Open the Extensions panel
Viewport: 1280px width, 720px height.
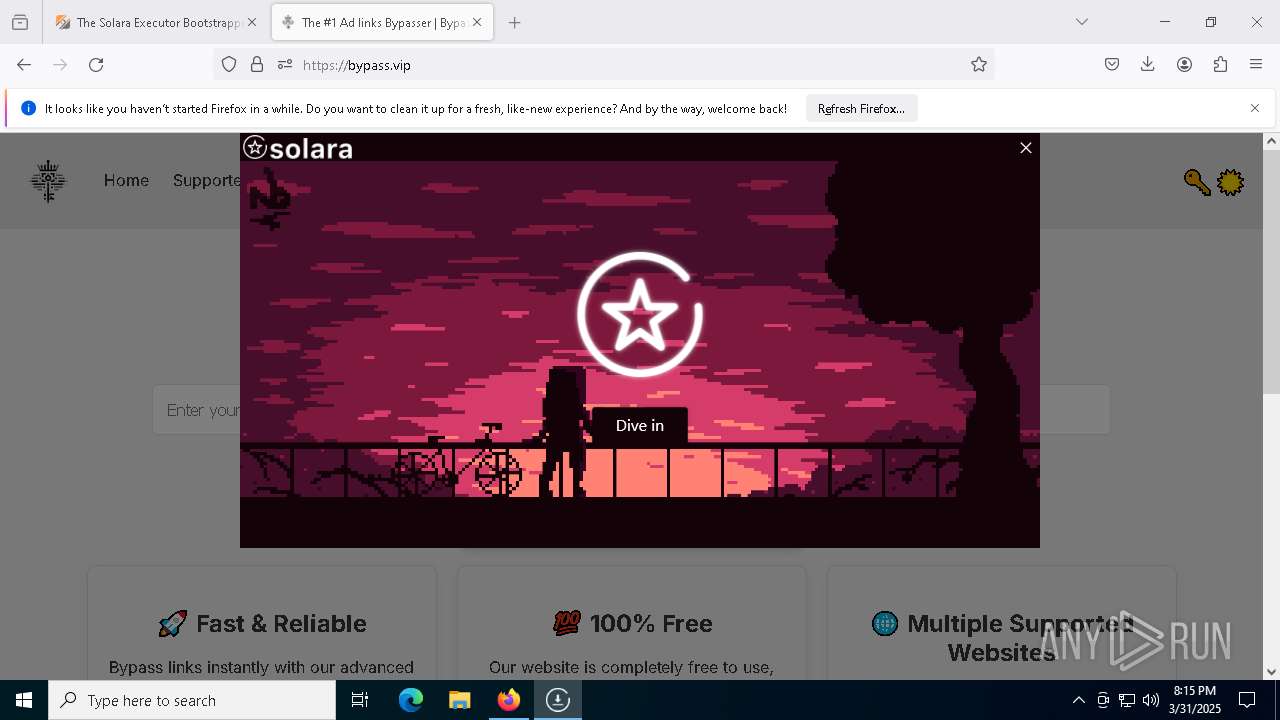coord(1220,64)
